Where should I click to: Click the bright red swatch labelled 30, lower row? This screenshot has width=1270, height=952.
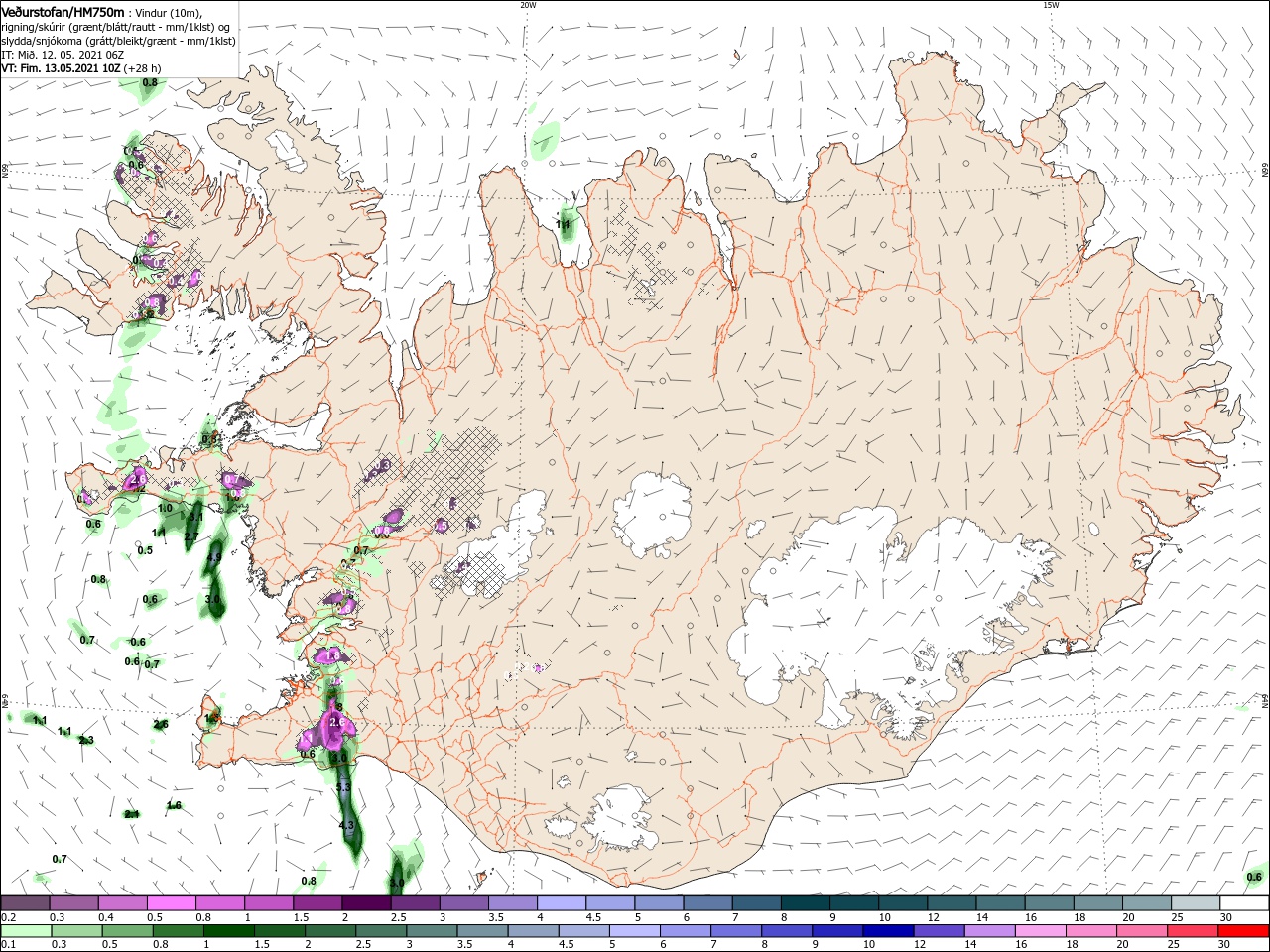1243,931
